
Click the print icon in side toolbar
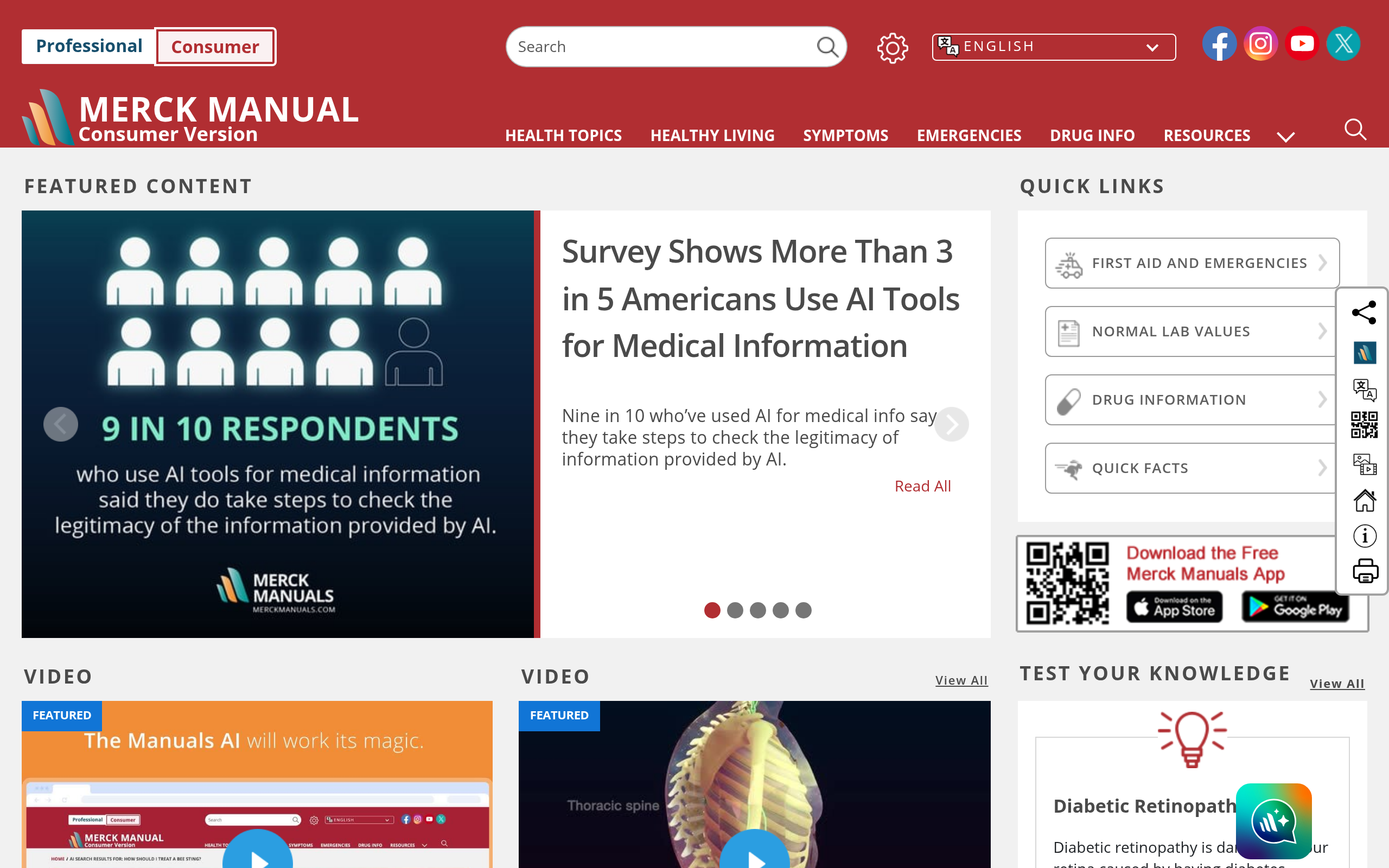coord(1365,571)
